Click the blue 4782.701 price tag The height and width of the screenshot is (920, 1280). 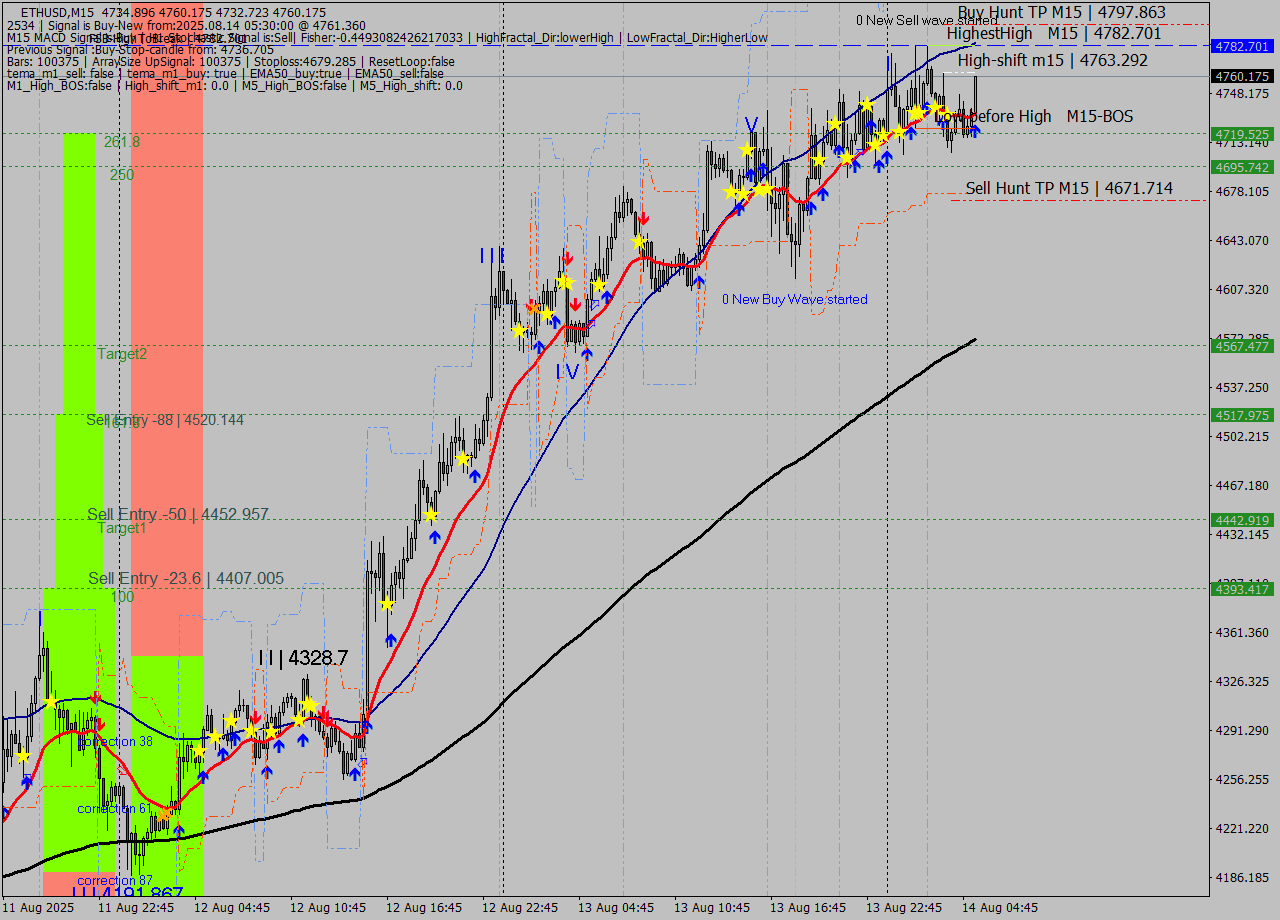coord(1241,46)
